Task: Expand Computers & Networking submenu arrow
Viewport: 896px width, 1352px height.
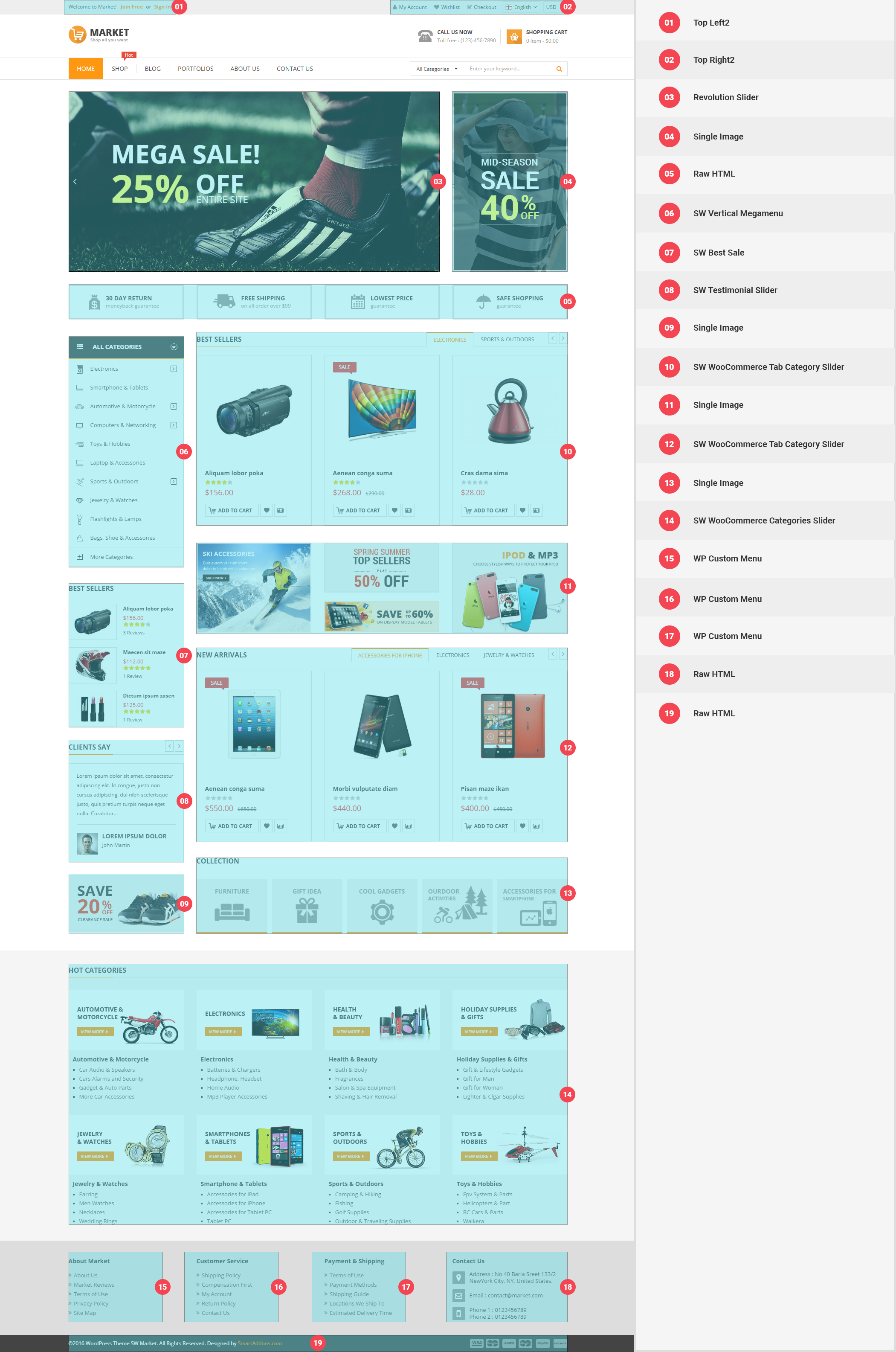Action: coord(174,425)
